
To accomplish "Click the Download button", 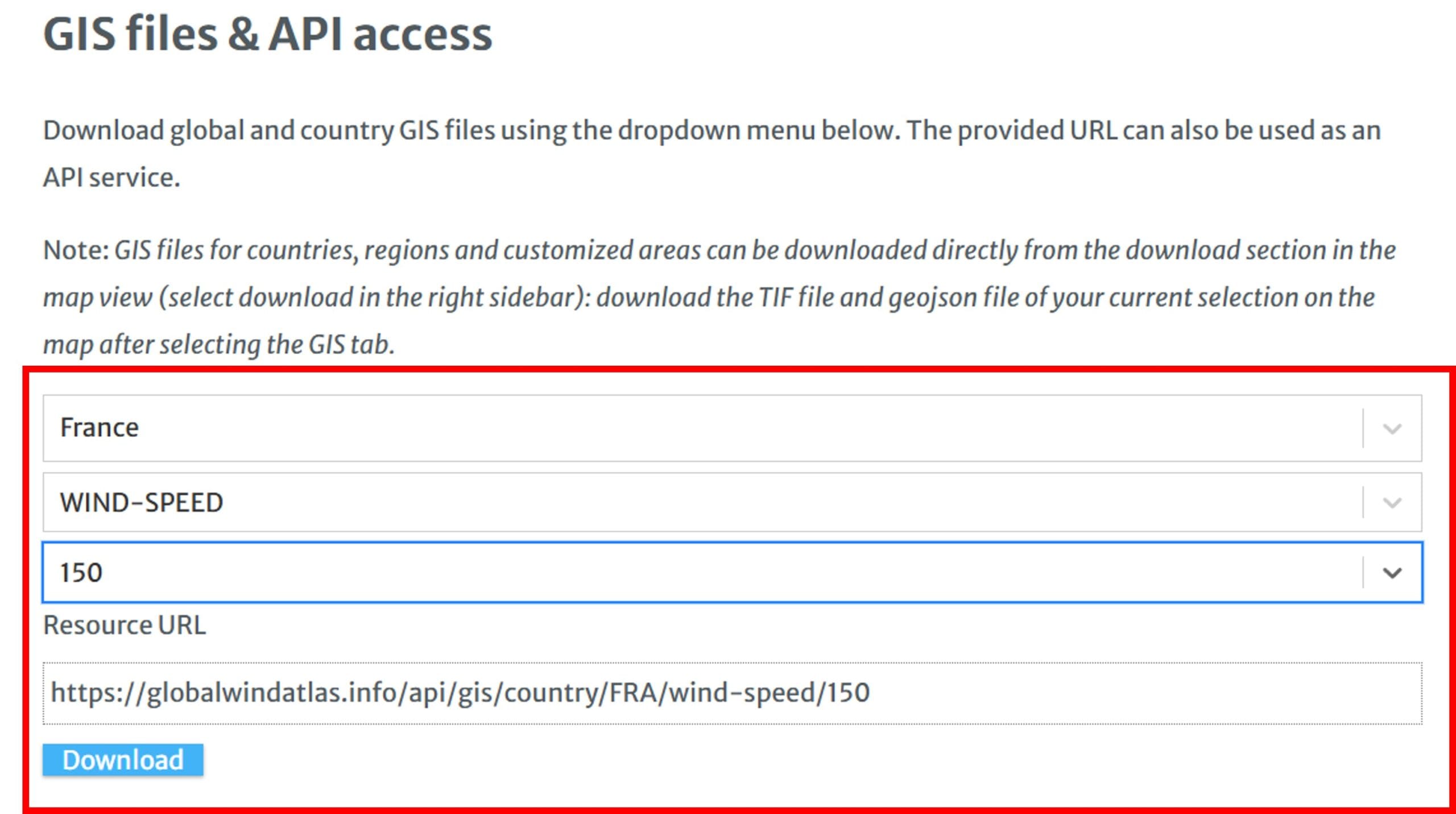I will click(x=123, y=759).
